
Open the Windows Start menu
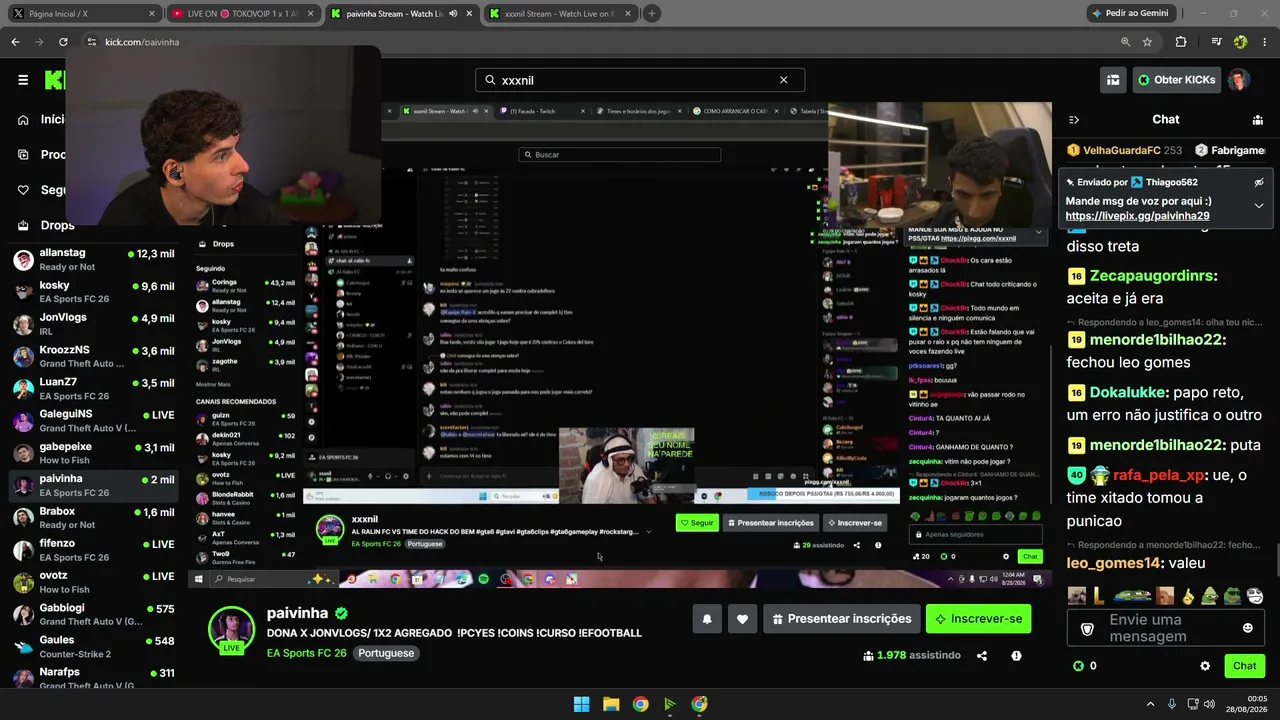(x=581, y=704)
